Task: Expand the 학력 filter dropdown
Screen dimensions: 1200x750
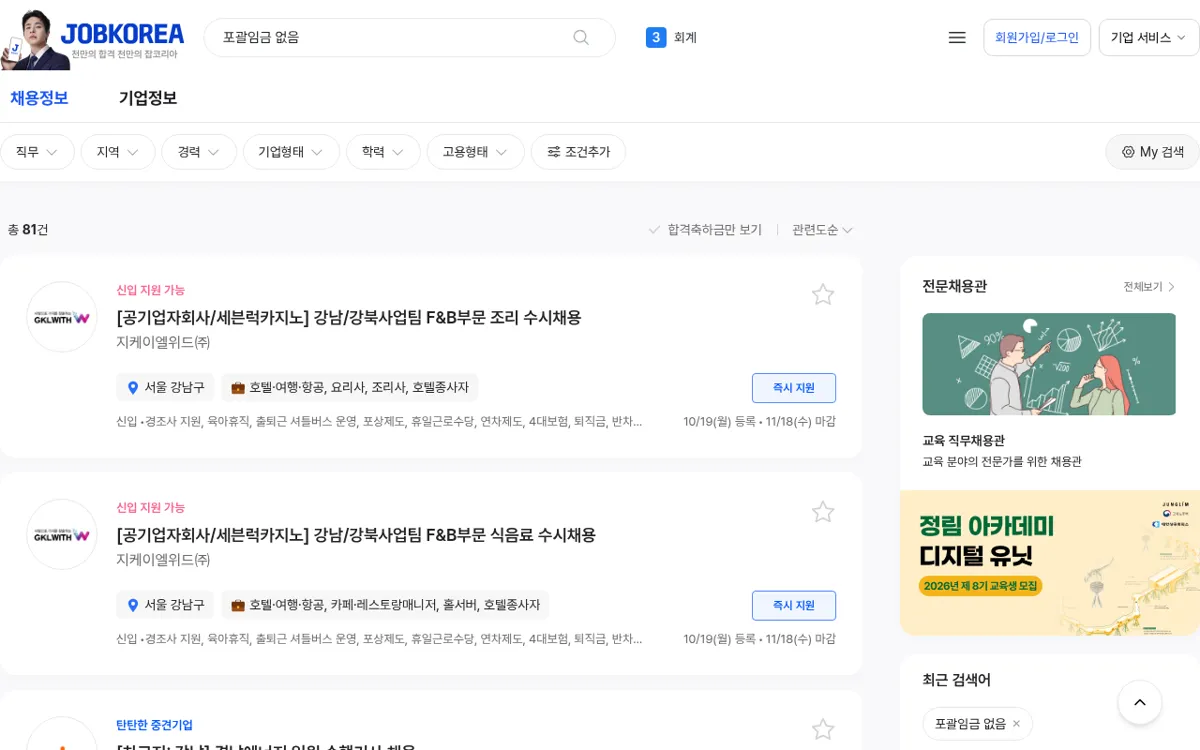Action: (x=383, y=152)
